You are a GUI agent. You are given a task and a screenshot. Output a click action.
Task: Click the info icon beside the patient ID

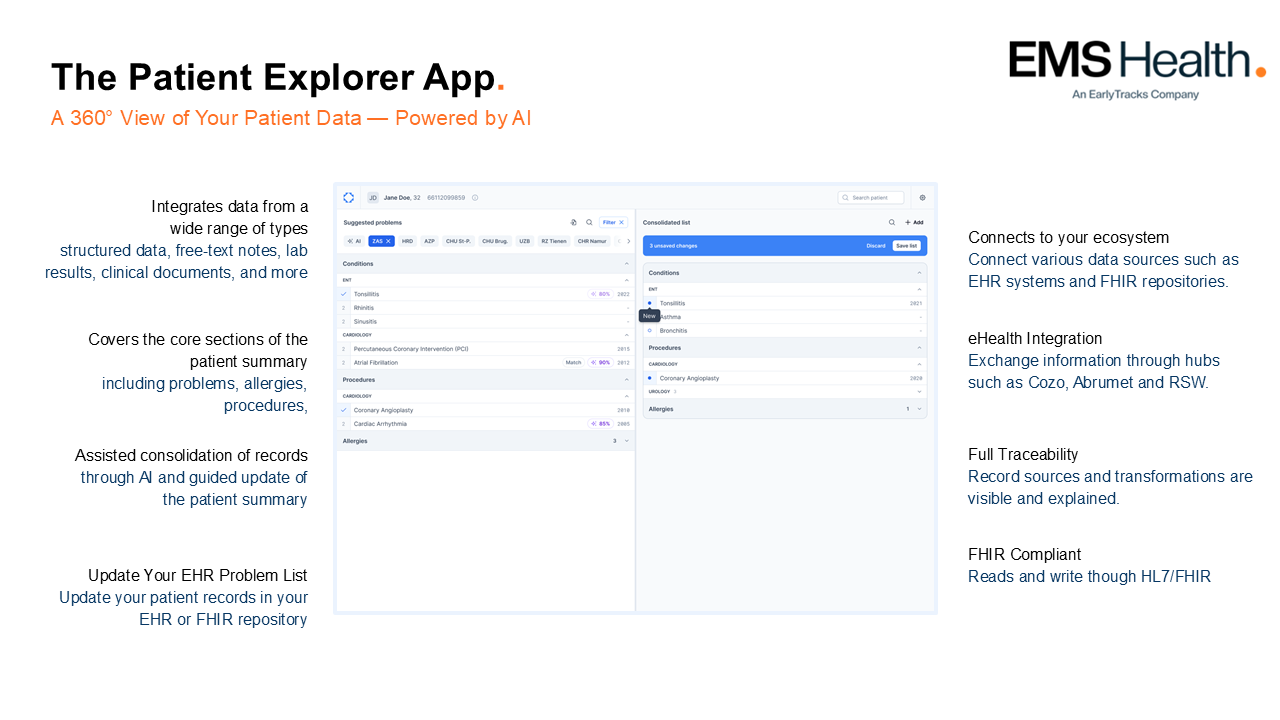point(475,198)
